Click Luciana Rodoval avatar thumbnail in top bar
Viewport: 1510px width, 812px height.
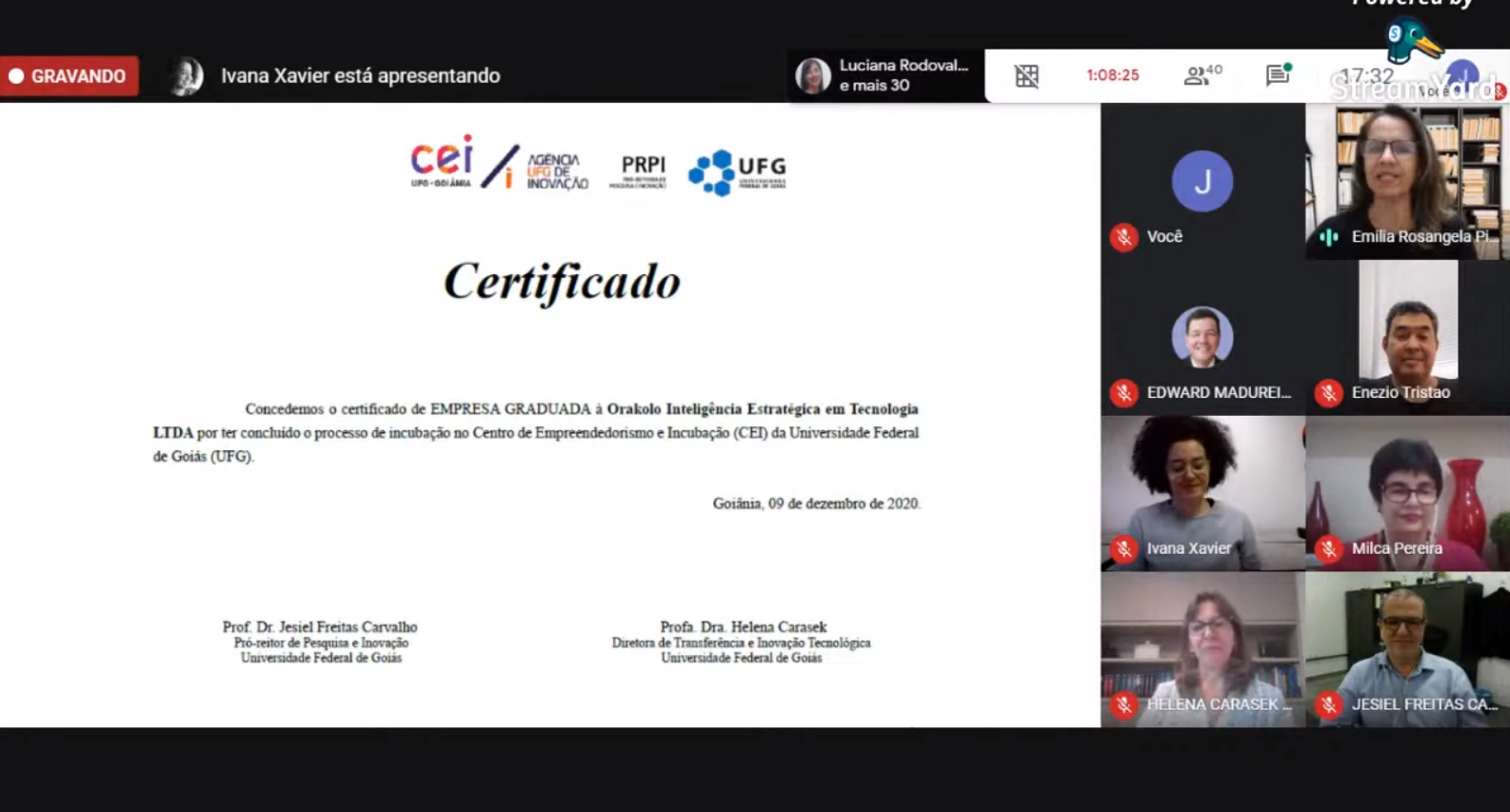pos(813,76)
